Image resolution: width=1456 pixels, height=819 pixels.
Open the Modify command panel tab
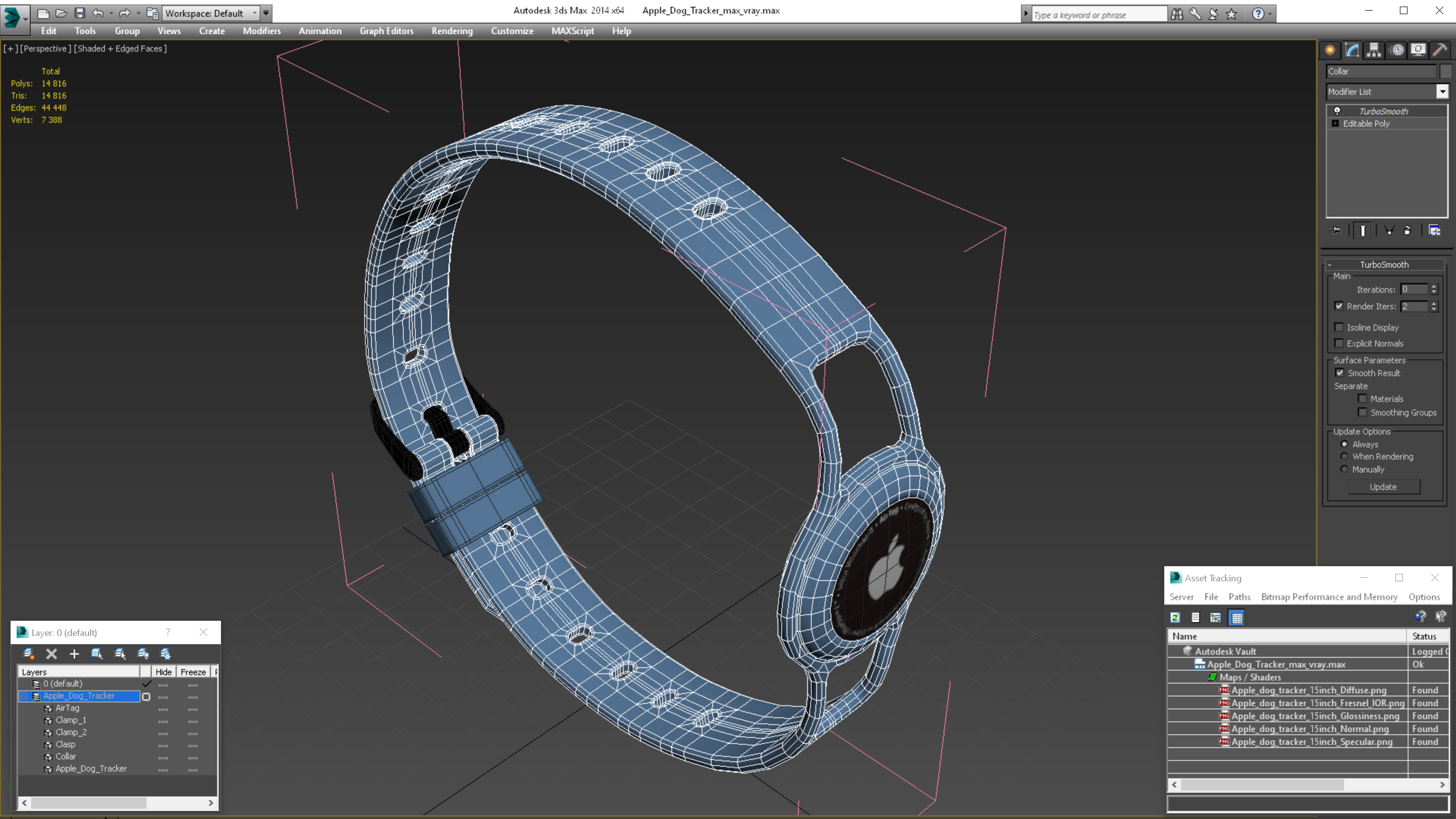[x=1352, y=51]
